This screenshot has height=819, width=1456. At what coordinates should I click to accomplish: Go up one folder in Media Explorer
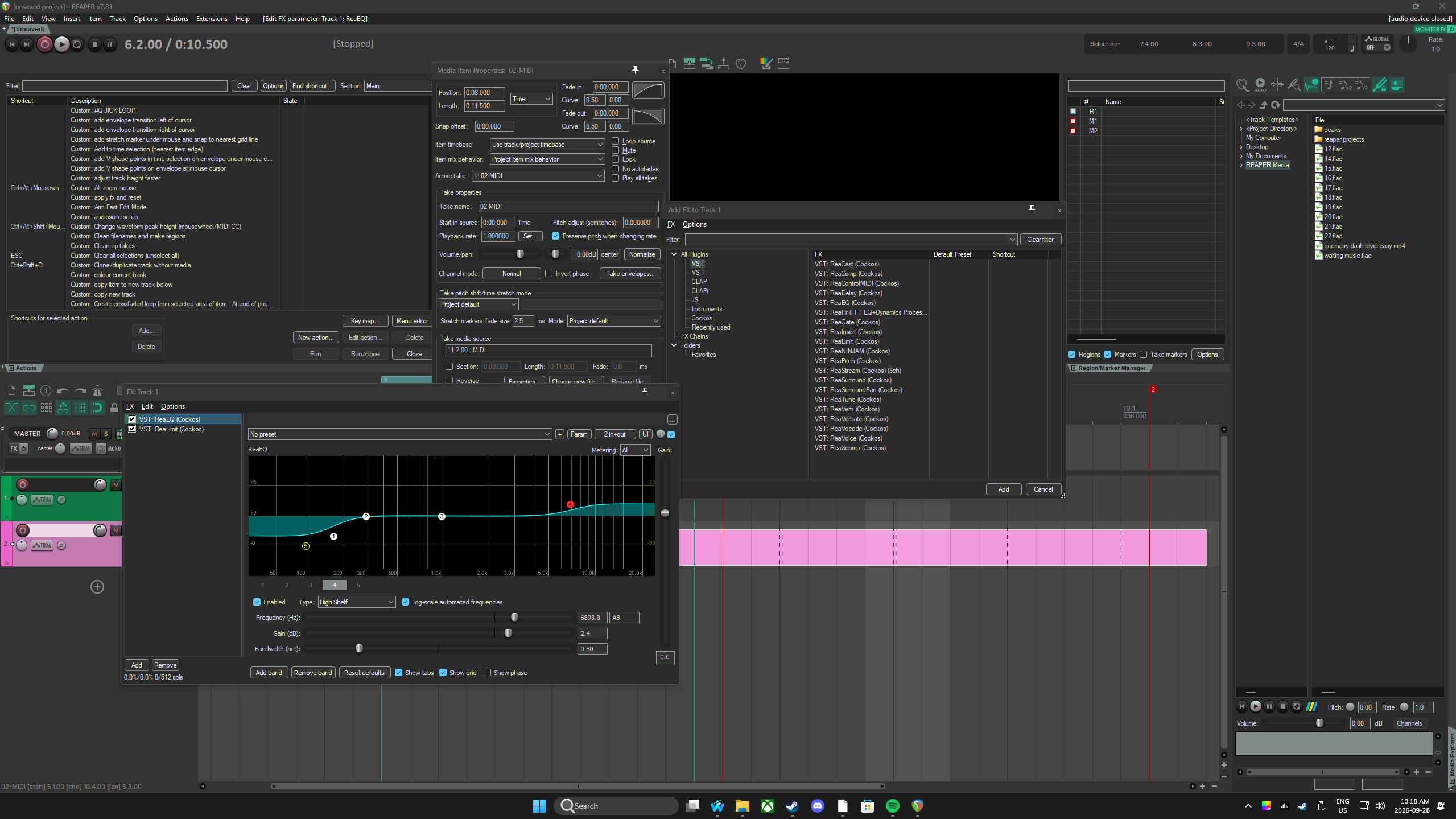(x=1264, y=105)
